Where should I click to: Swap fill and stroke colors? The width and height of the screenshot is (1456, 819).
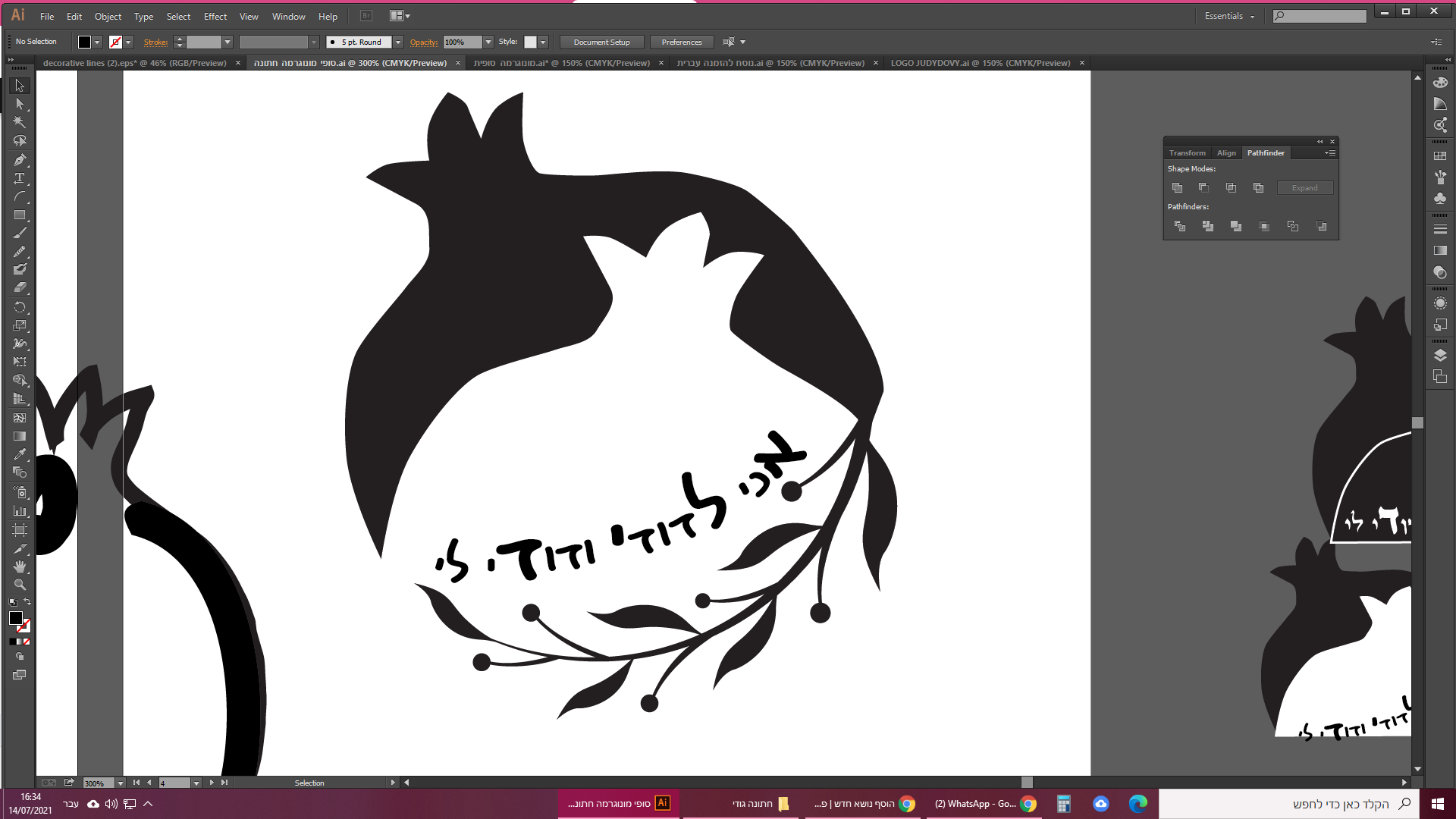click(x=27, y=601)
